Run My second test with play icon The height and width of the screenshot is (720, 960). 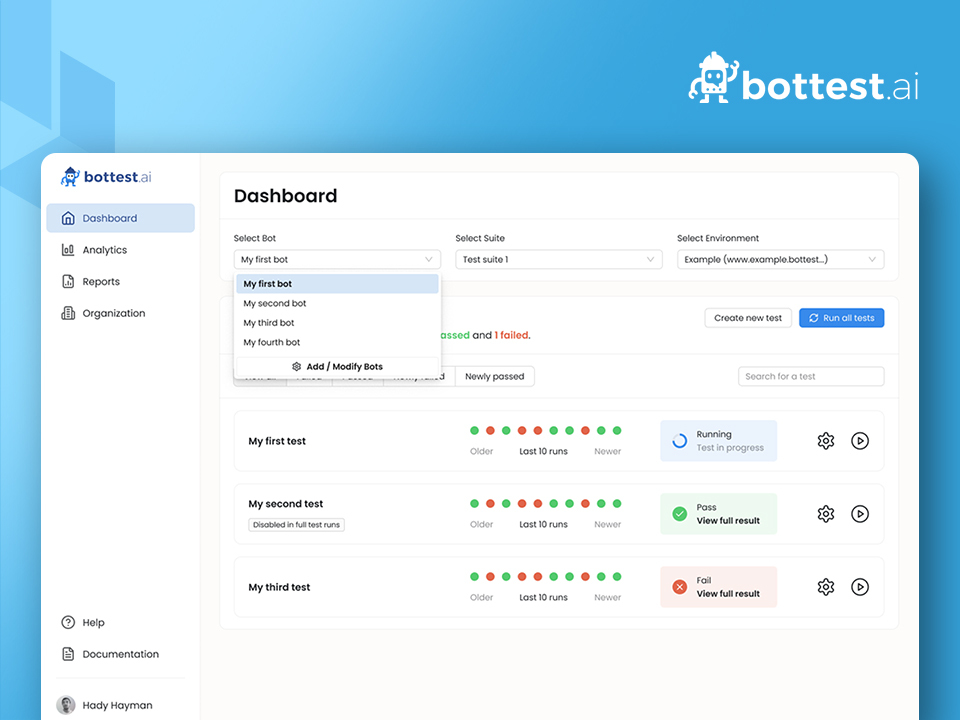[x=859, y=514]
